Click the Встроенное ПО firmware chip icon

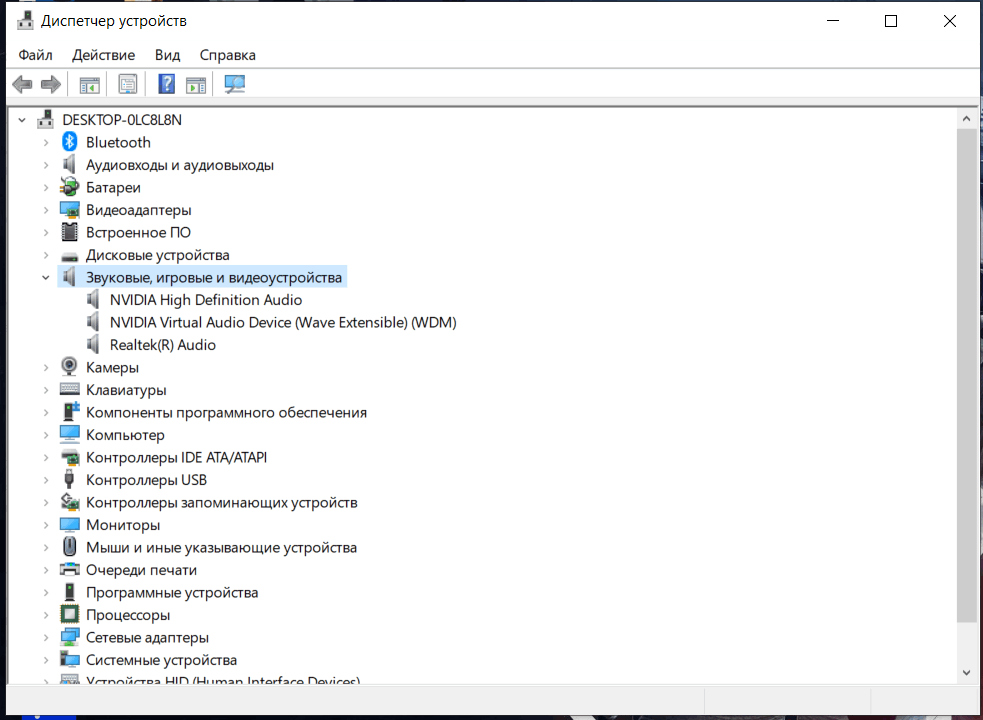coord(70,232)
